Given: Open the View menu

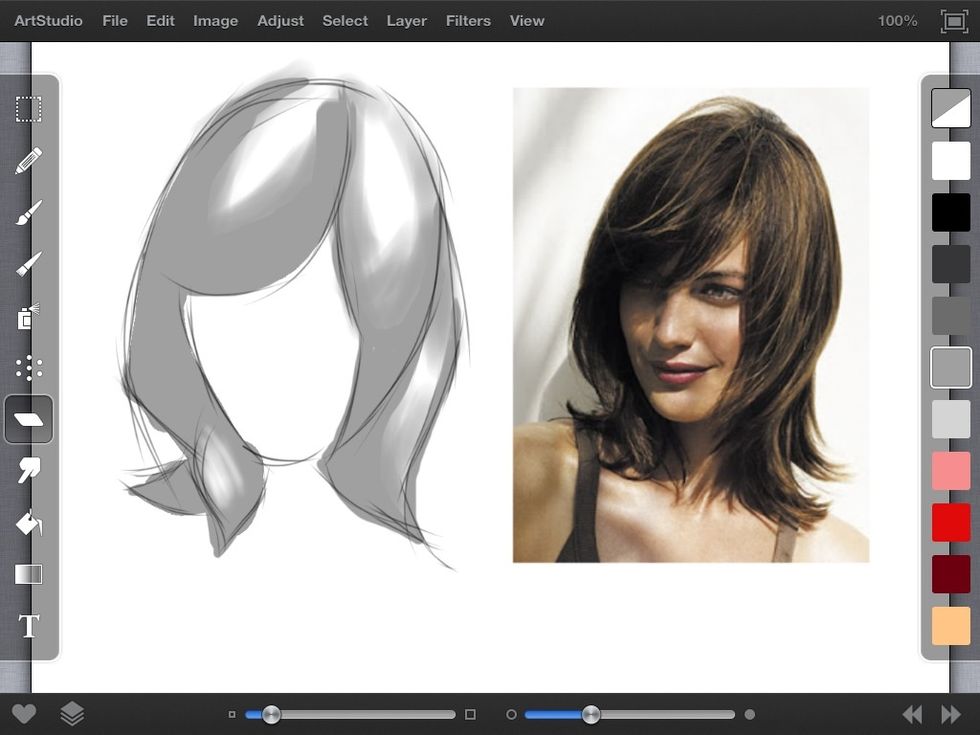Looking at the screenshot, I should coord(527,21).
